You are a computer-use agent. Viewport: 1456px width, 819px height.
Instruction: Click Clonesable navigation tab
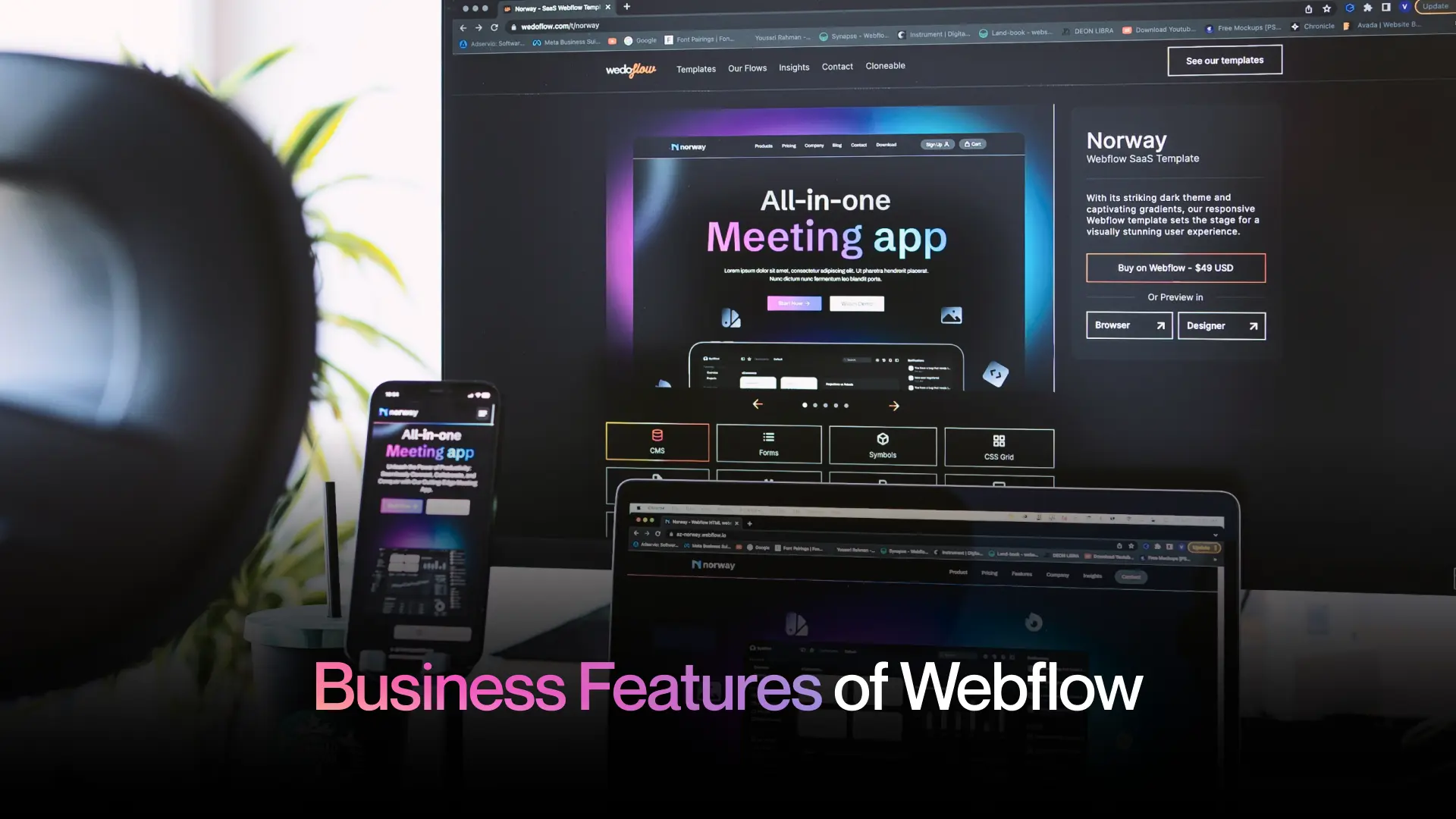pos(885,66)
